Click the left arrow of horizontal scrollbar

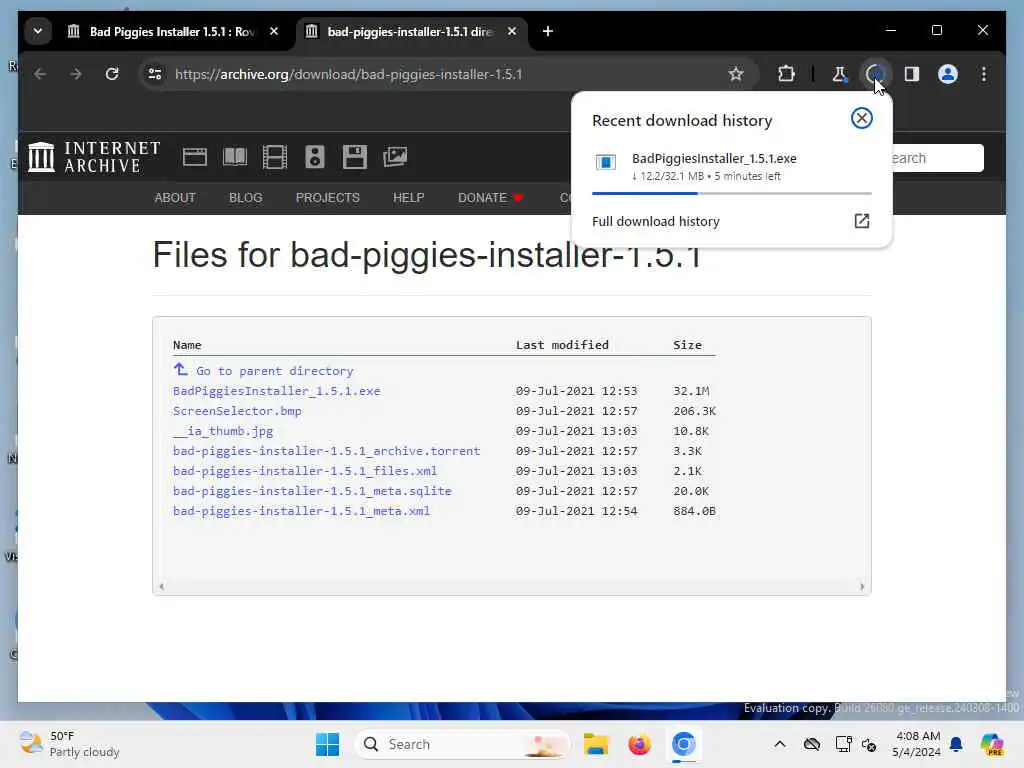[x=161, y=586]
